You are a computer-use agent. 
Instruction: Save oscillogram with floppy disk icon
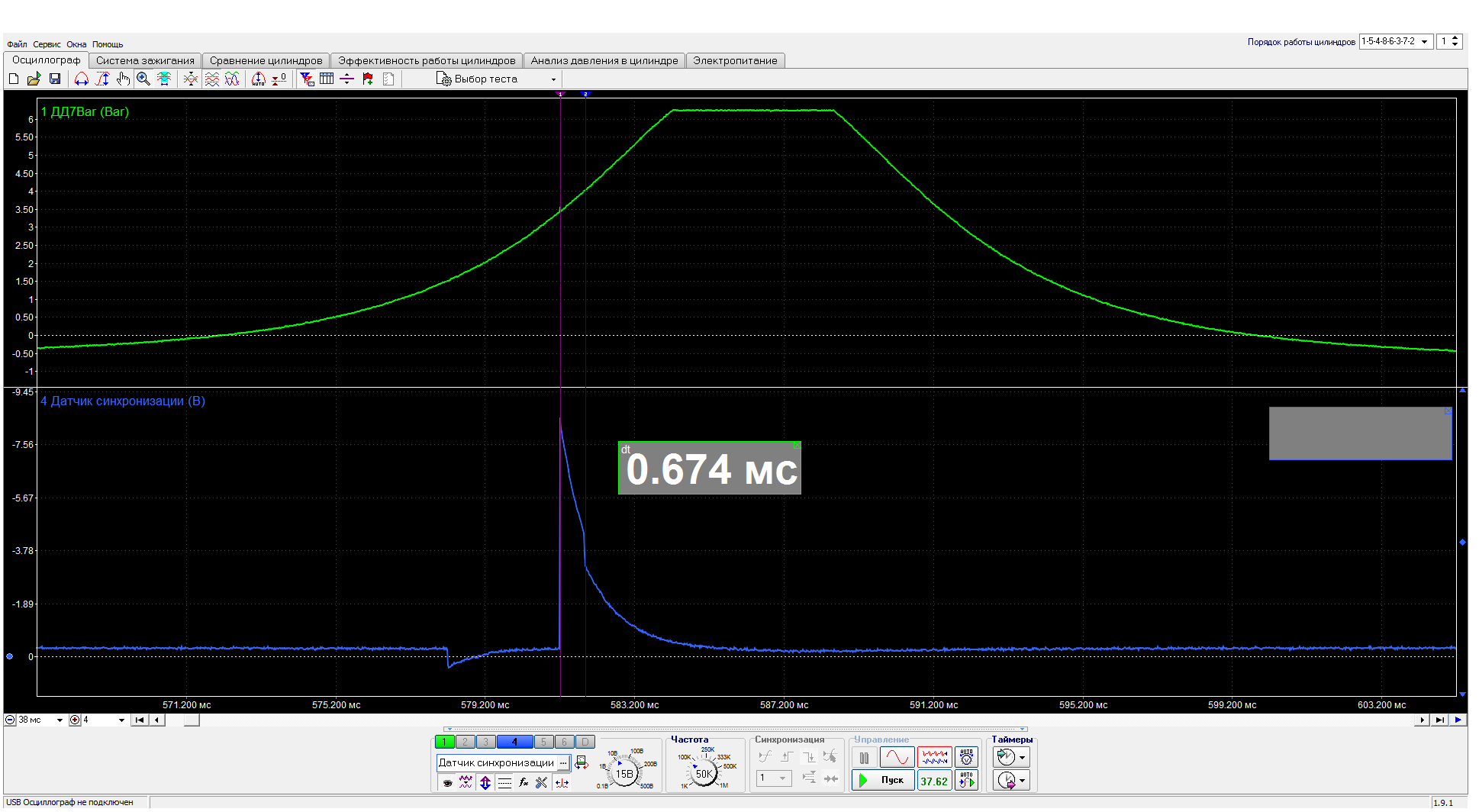tap(55, 79)
